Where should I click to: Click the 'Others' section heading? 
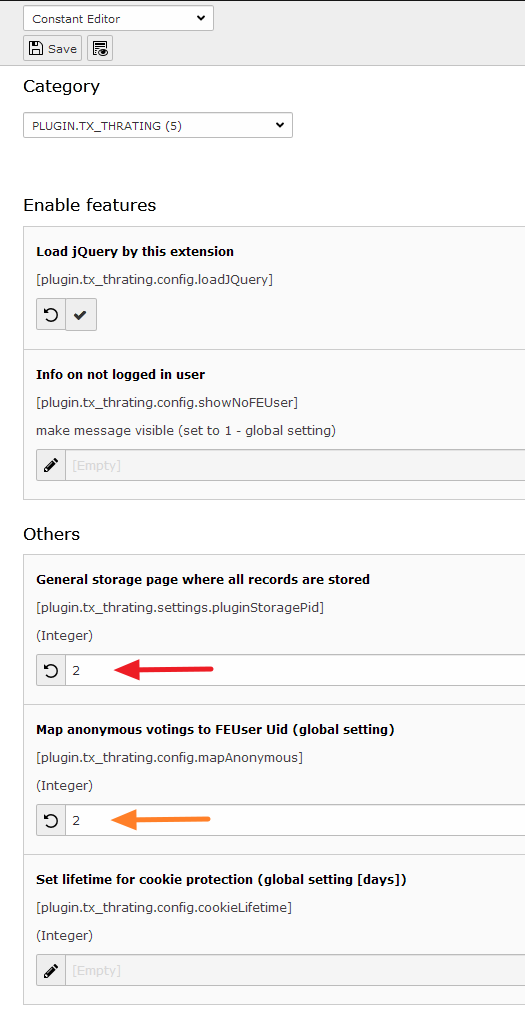coord(52,534)
